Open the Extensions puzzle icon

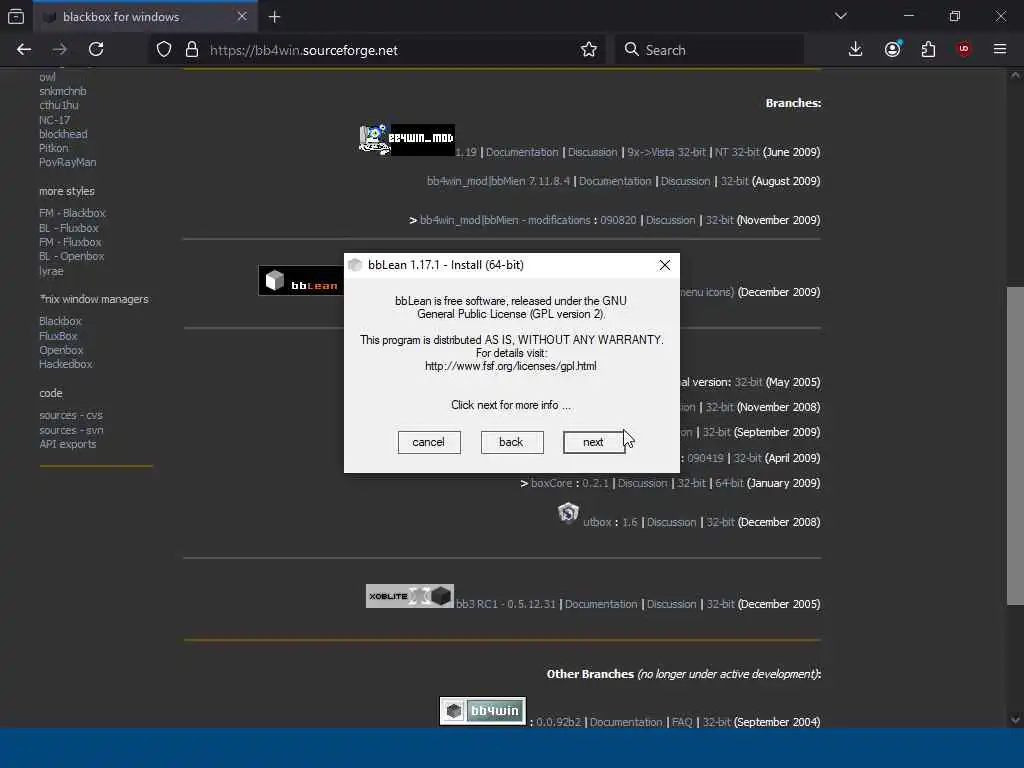point(928,50)
